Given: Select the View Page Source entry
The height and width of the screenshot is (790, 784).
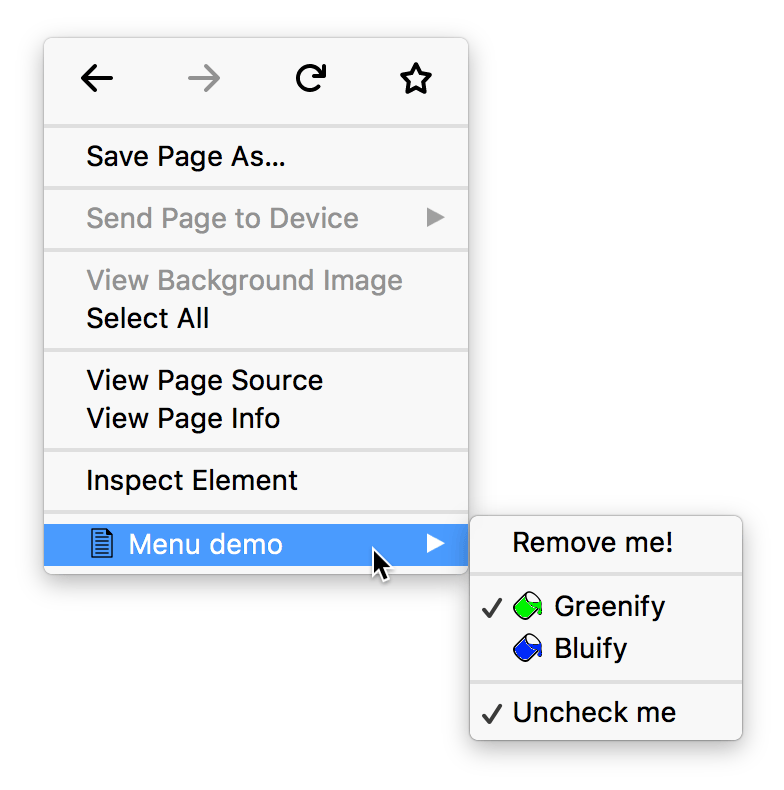Looking at the screenshot, I should [x=205, y=380].
